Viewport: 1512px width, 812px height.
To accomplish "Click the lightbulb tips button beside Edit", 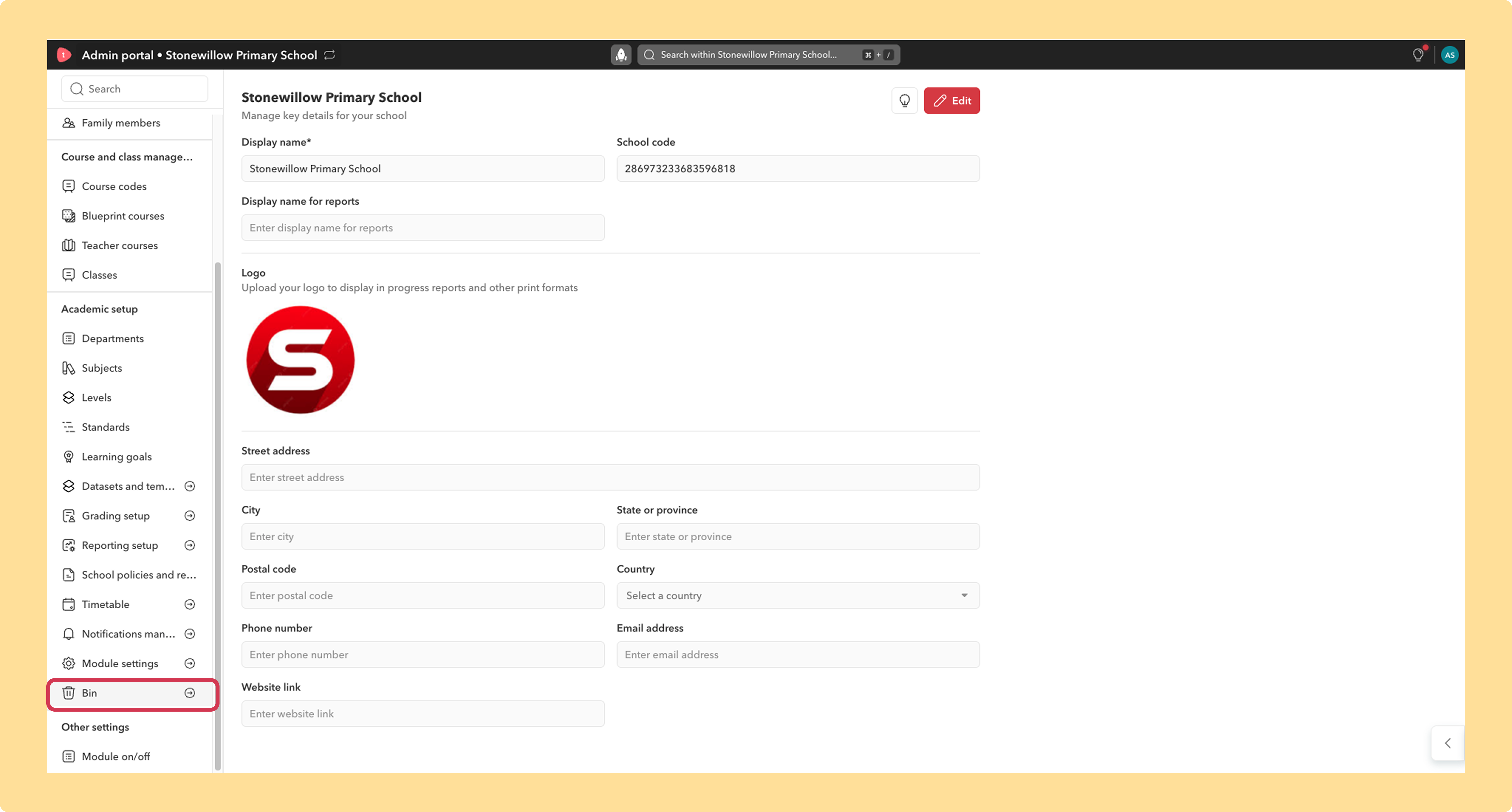I will 904,100.
